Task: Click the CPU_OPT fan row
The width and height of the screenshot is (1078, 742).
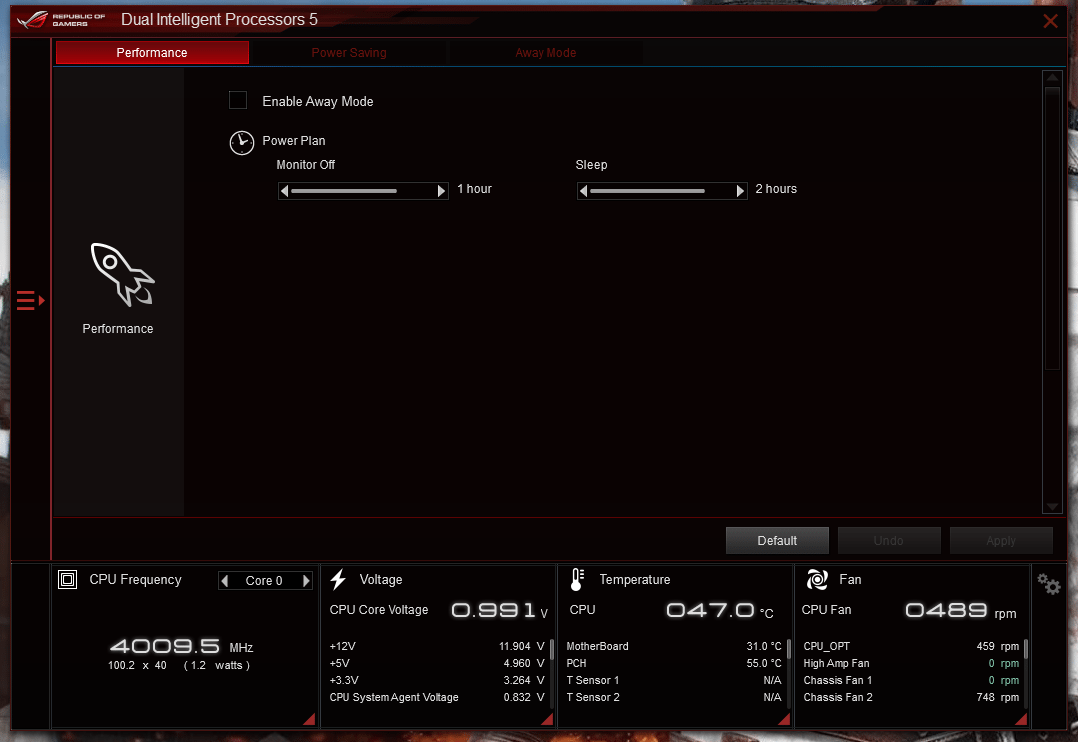Action: click(x=911, y=646)
